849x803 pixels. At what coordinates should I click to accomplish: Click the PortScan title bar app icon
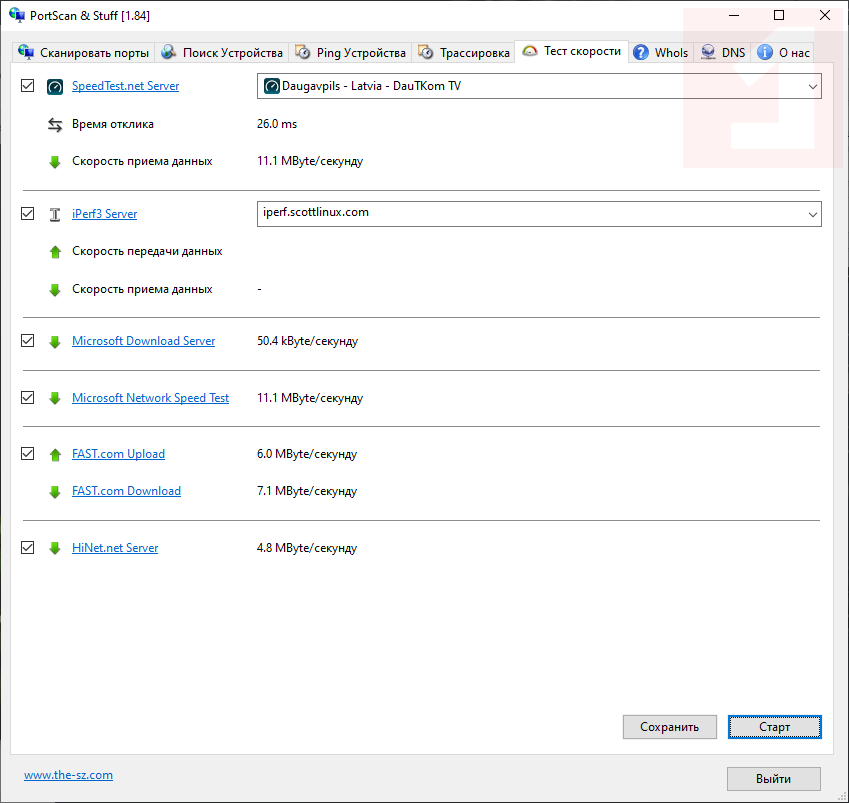(17, 15)
